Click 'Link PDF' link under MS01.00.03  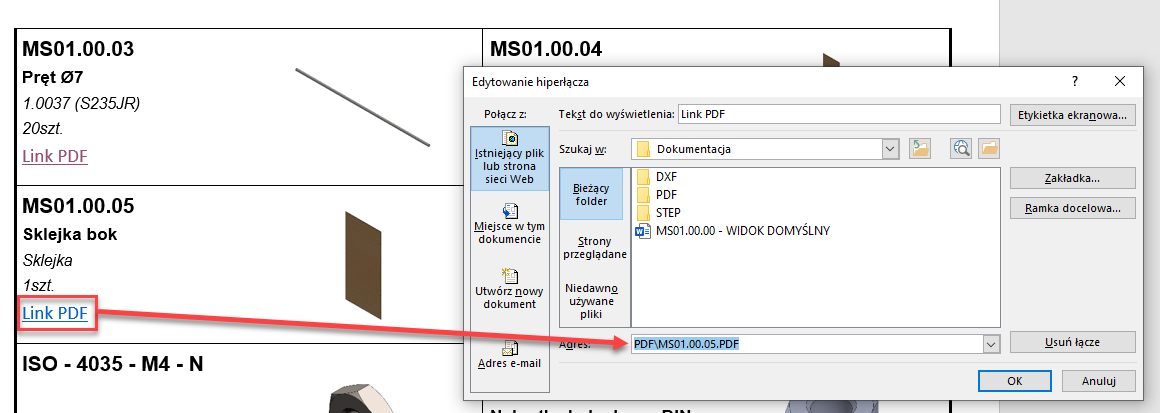coord(55,156)
